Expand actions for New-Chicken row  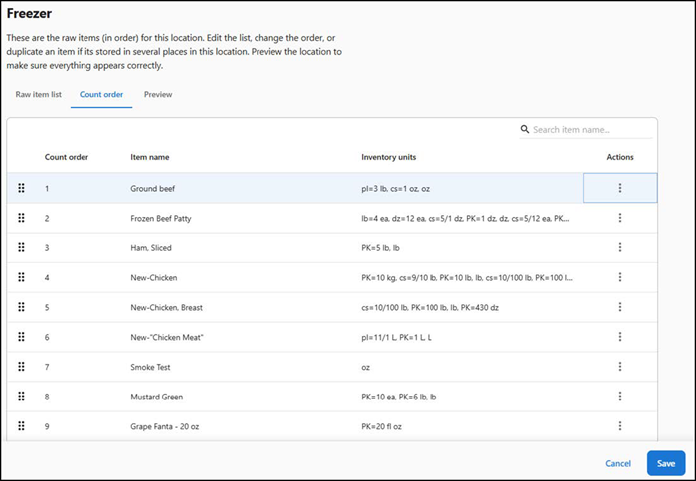tap(620, 277)
